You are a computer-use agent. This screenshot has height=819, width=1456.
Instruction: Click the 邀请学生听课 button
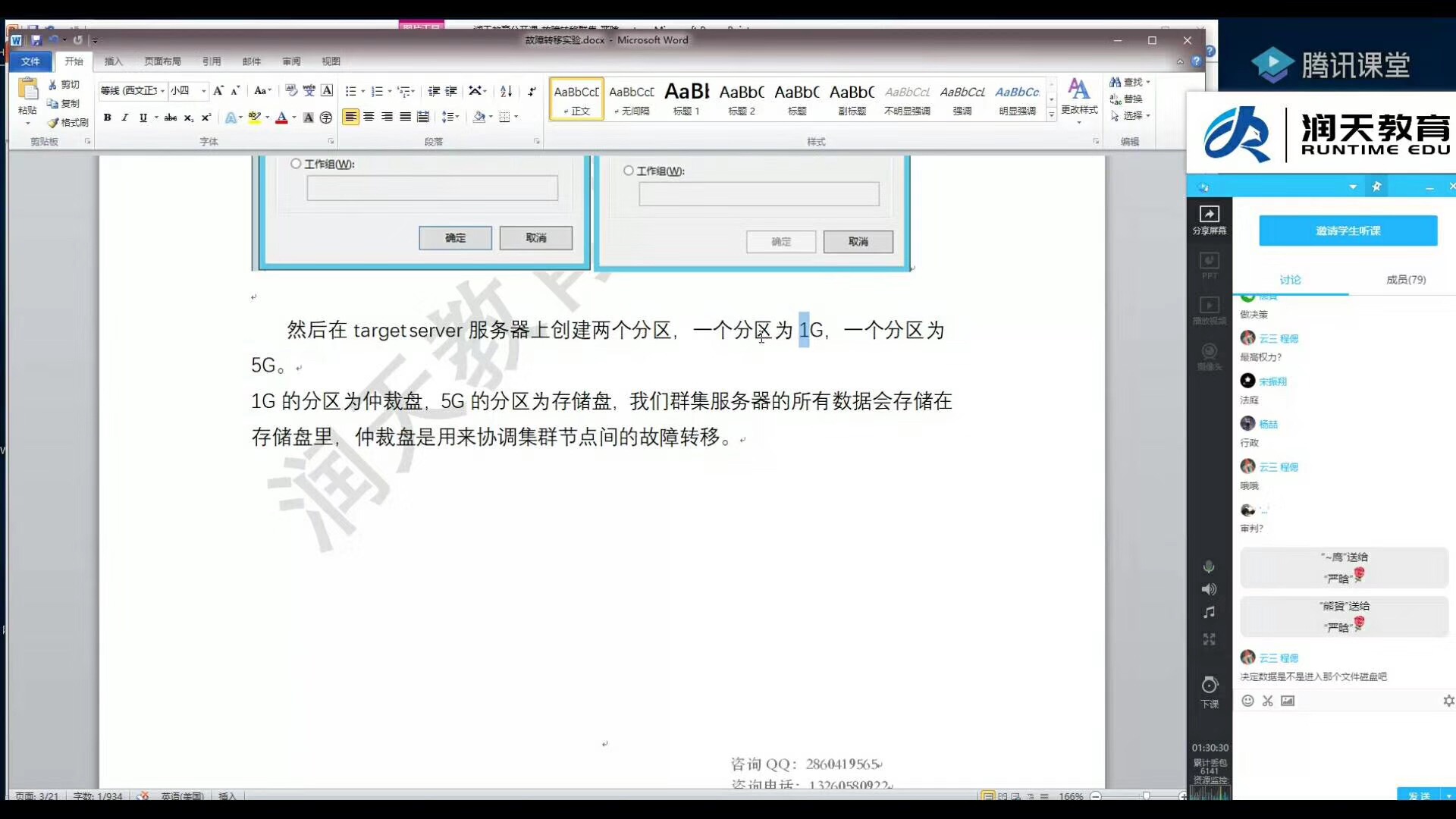(x=1348, y=231)
